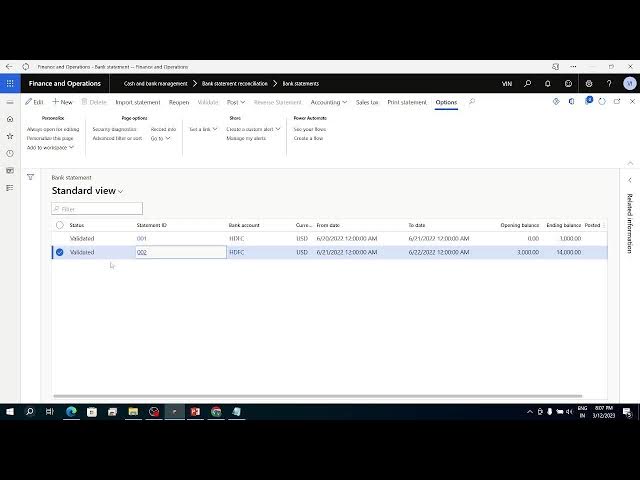Click the Statement ID 002 cell field
The height and width of the screenshot is (480, 640).
[181, 252]
